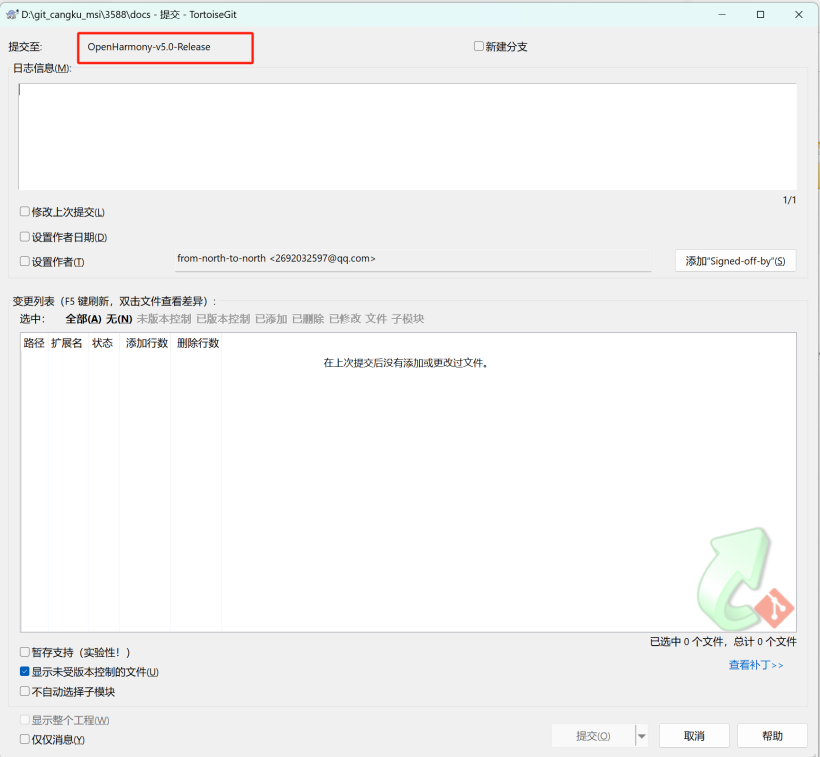Toggle the 设置作者 checkbox
This screenshot has width=820, height=757.
coord(25,262)
